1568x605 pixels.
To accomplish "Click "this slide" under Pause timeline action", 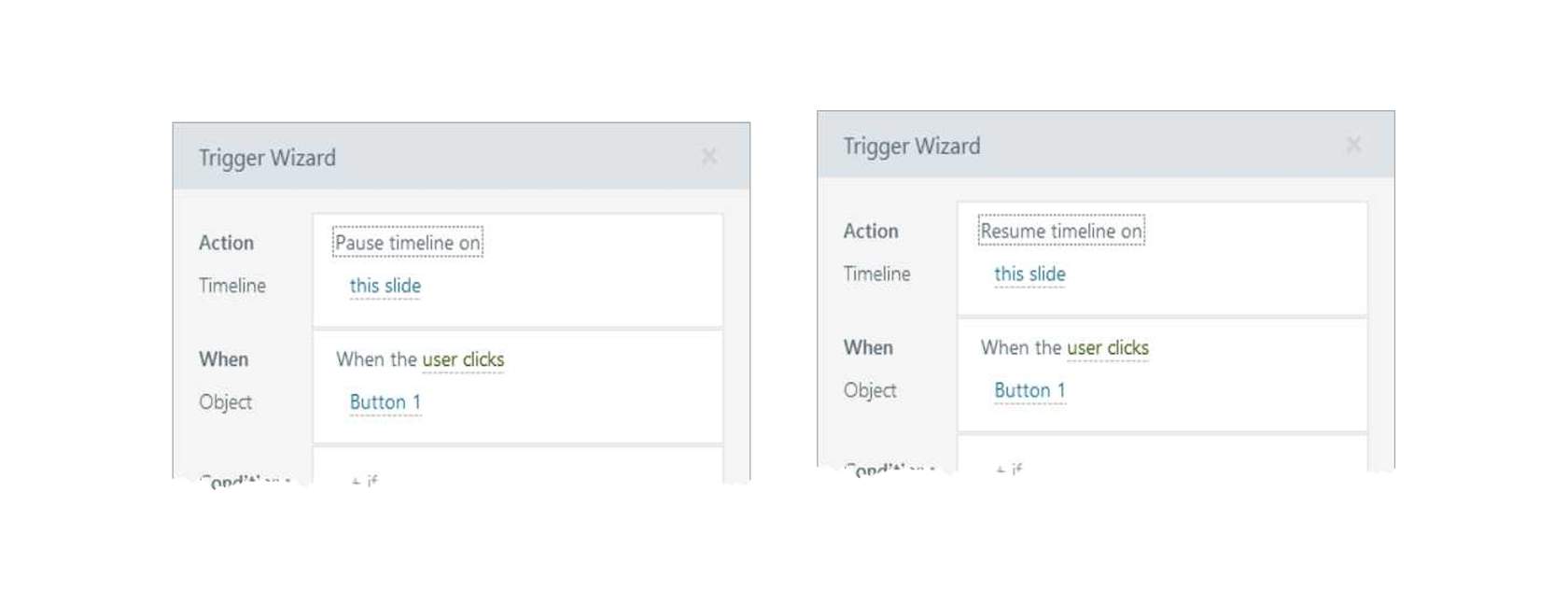I will coord(385,286).
